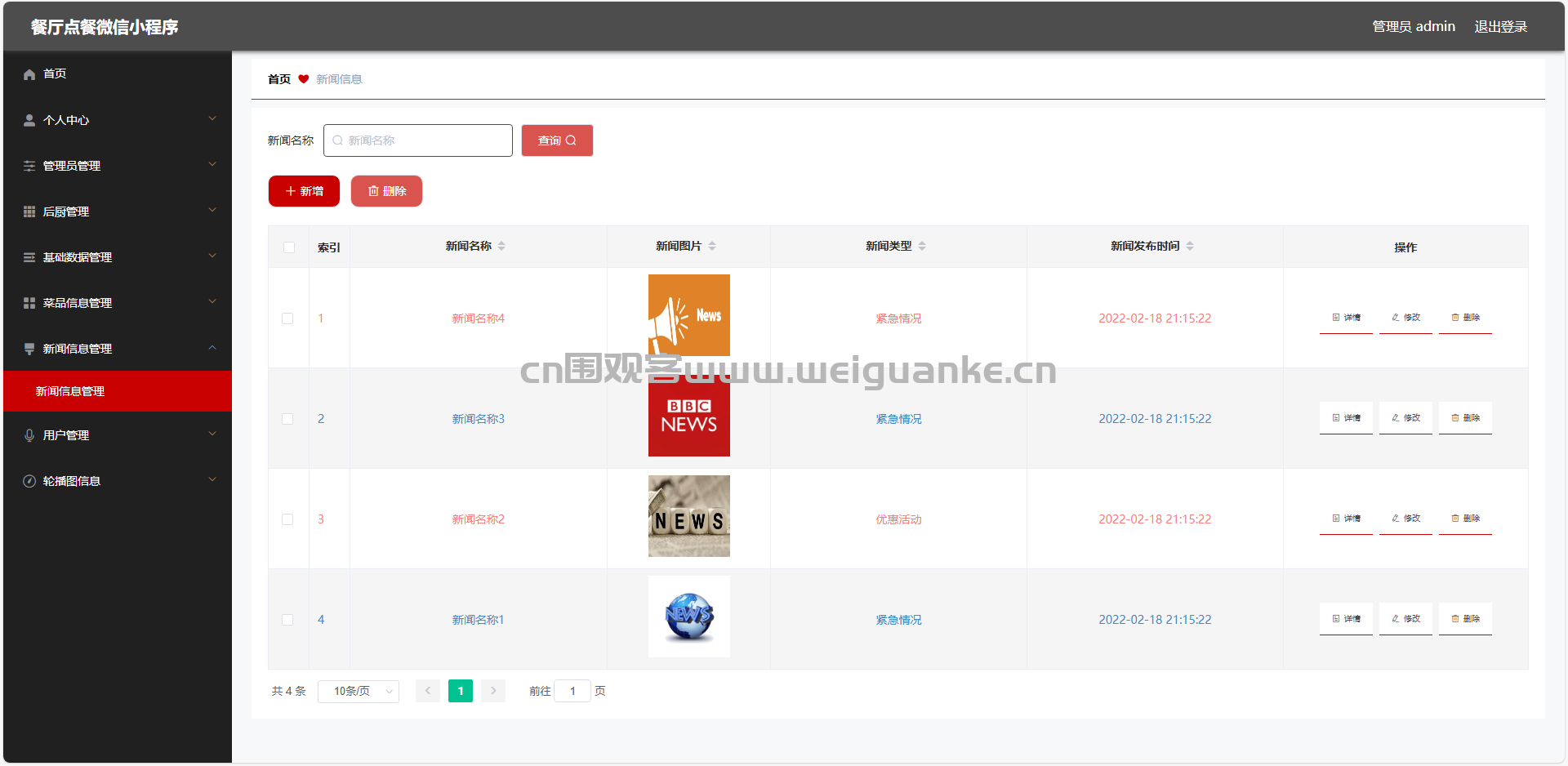Viewport: 1568px width, 766px height.
Task: Check the row for 新闻名称2
Action: [287, 519]
